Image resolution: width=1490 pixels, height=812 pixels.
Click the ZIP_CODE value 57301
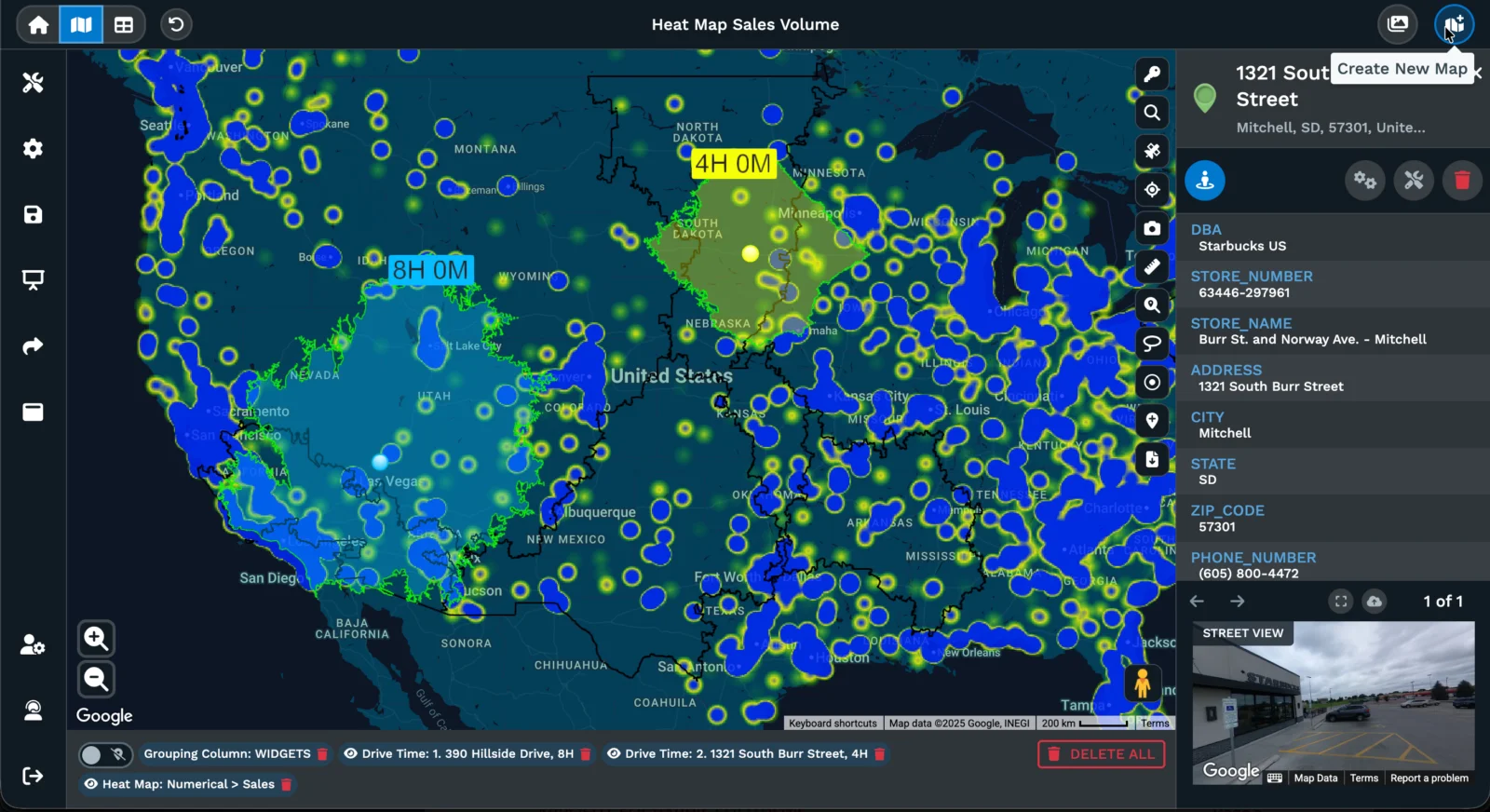point(1217,527)
